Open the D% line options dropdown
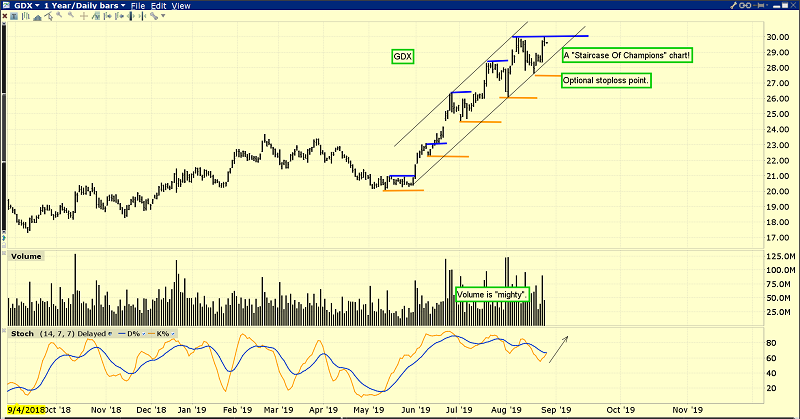The image size is (800, 419). tap(144, 334)
